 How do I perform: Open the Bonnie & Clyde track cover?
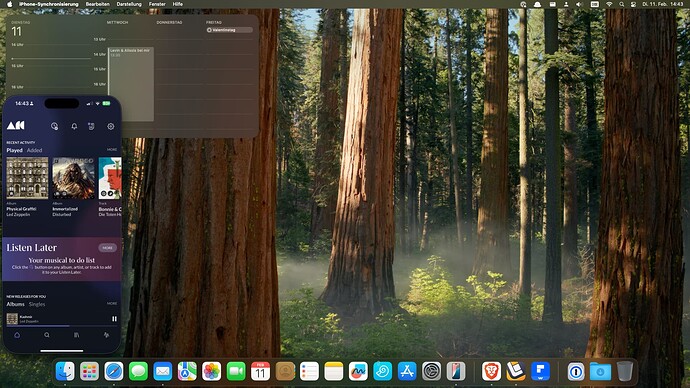(110, 178)
